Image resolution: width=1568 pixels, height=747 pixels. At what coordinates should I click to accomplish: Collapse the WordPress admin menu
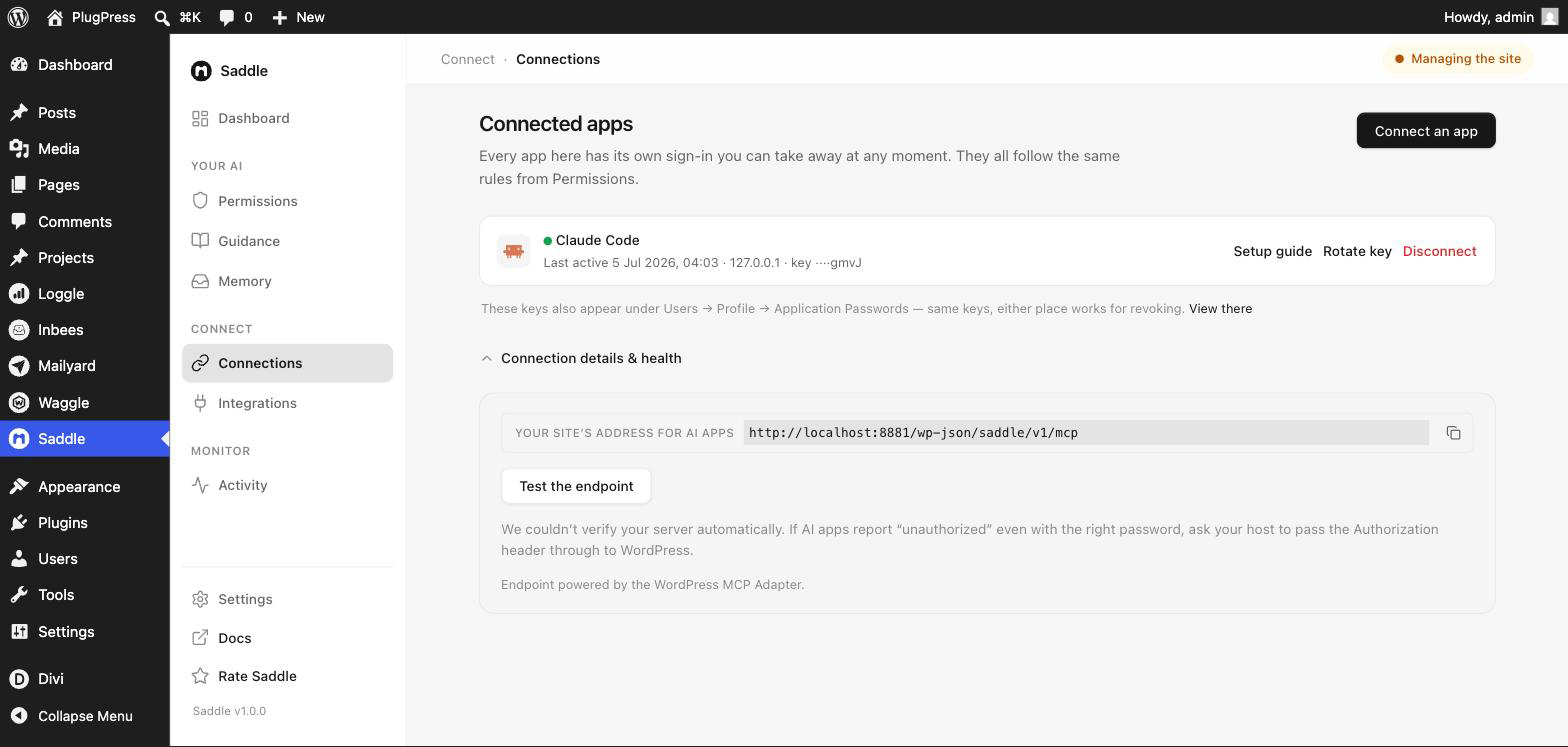click(85, 716)
